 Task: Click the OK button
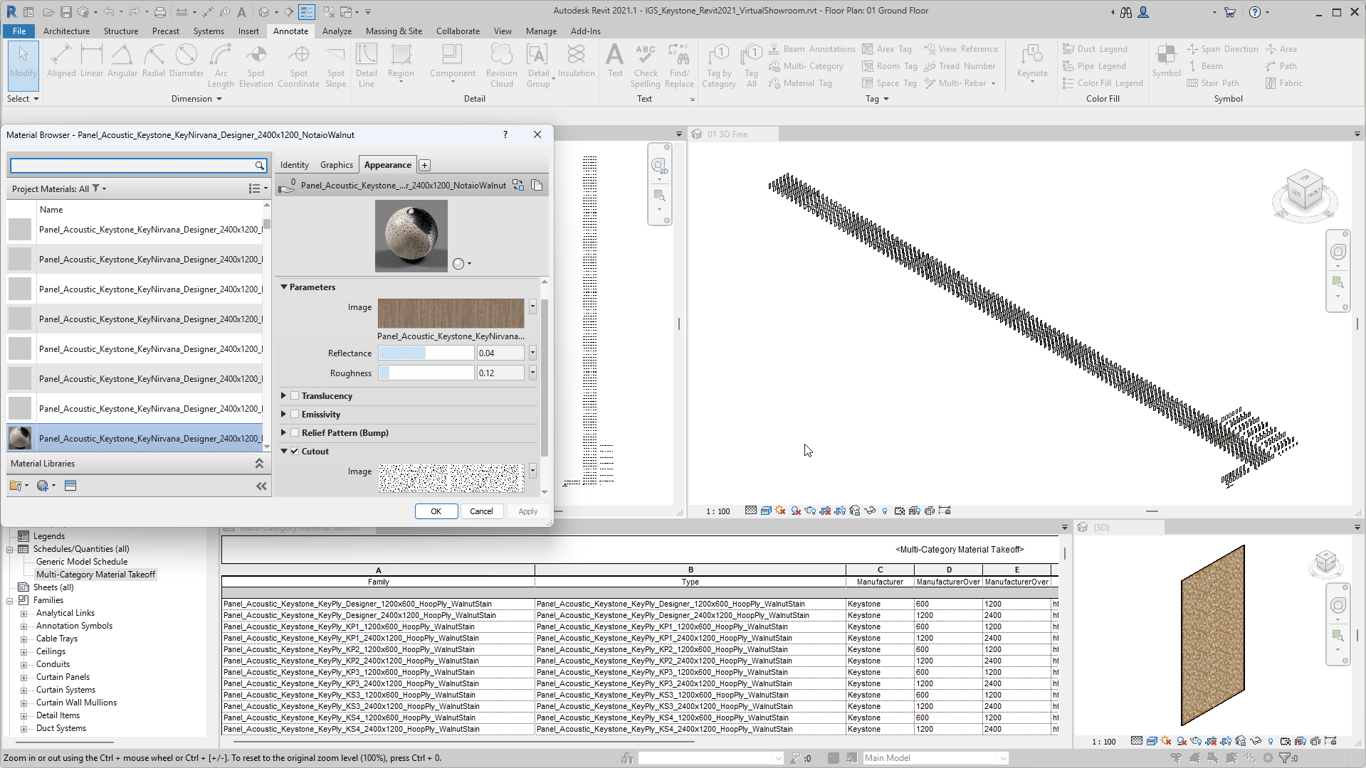tap(435, 511)
